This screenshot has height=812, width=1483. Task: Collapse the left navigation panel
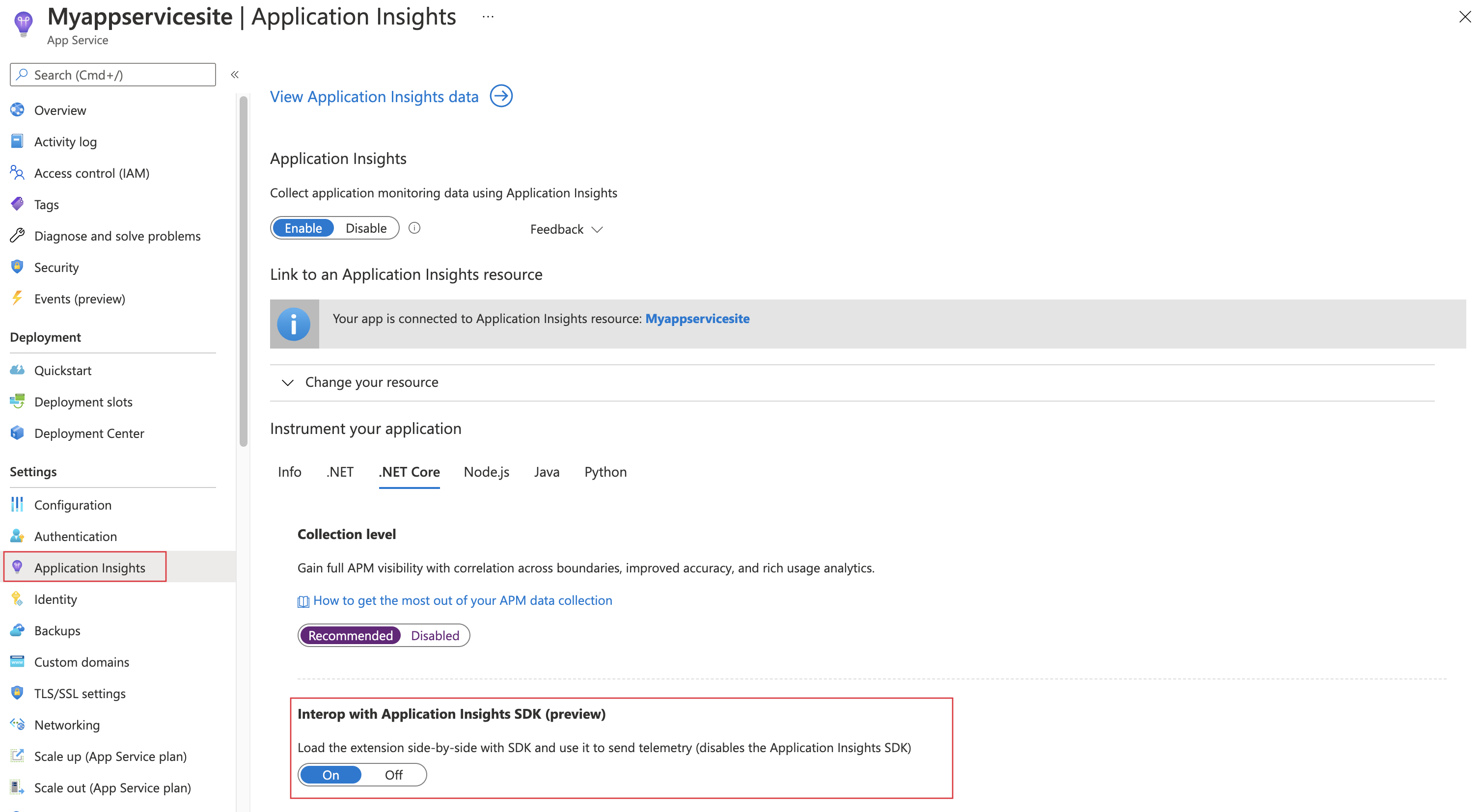tap(234, 75)
